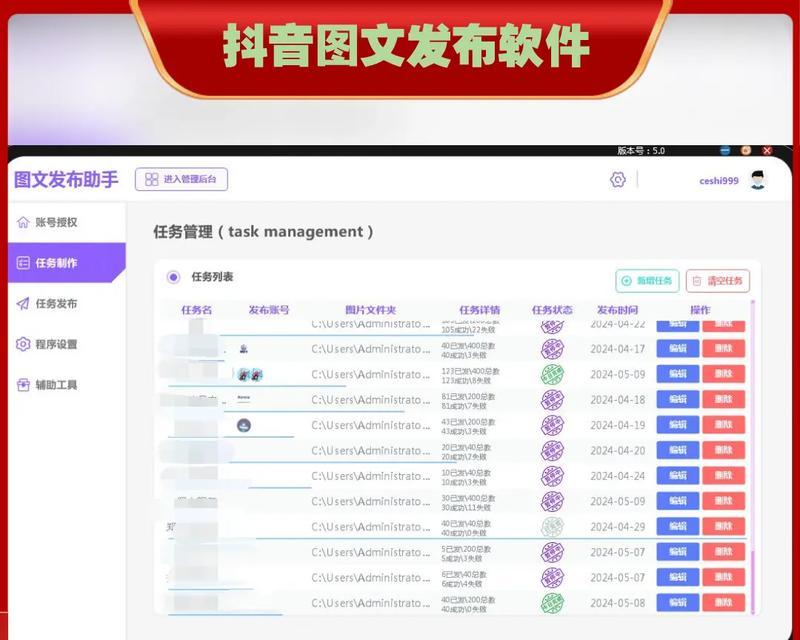Click status stamp of 30已发\400总数 row

click(x=553, y=501)
